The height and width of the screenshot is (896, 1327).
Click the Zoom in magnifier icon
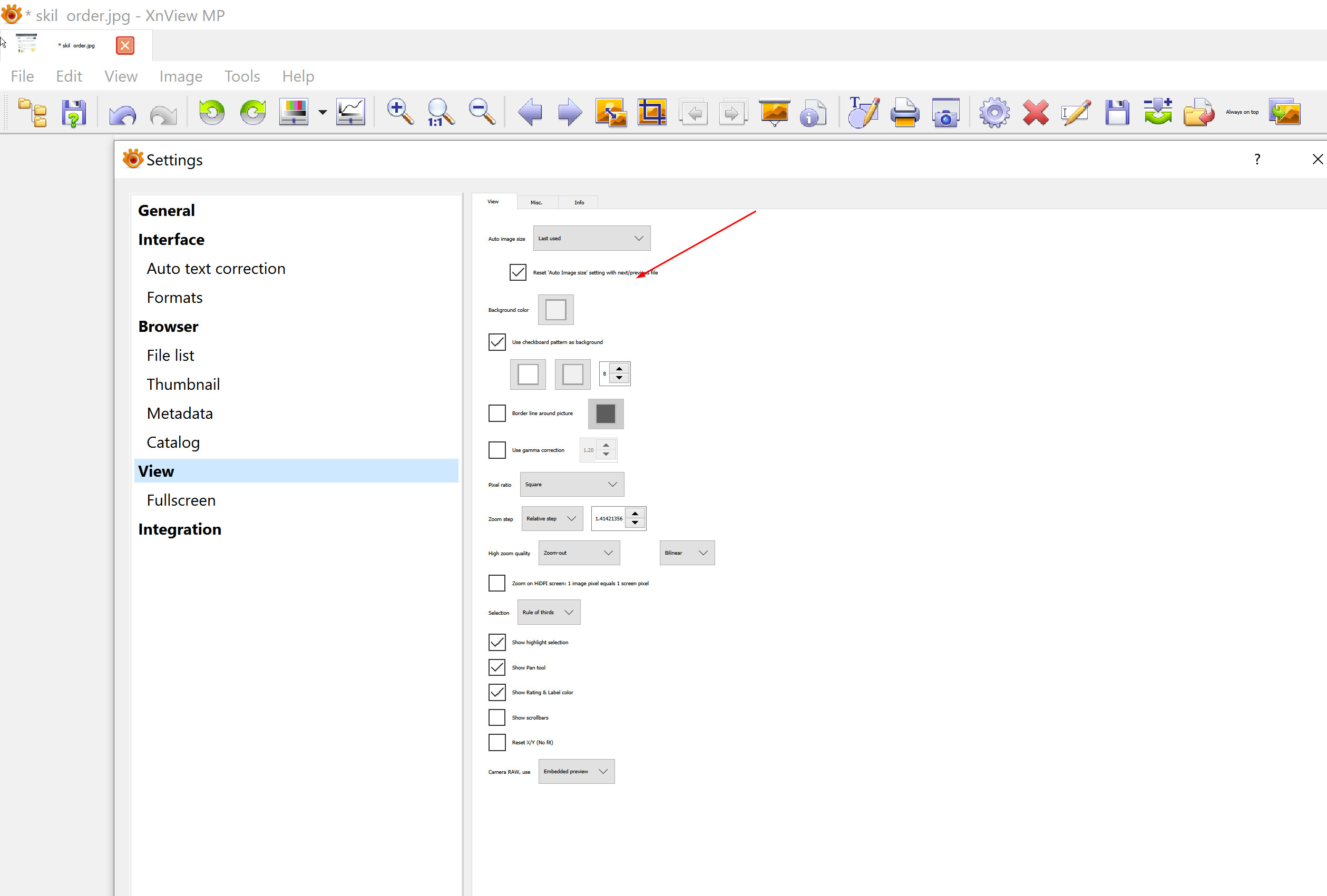click(399, 111)
